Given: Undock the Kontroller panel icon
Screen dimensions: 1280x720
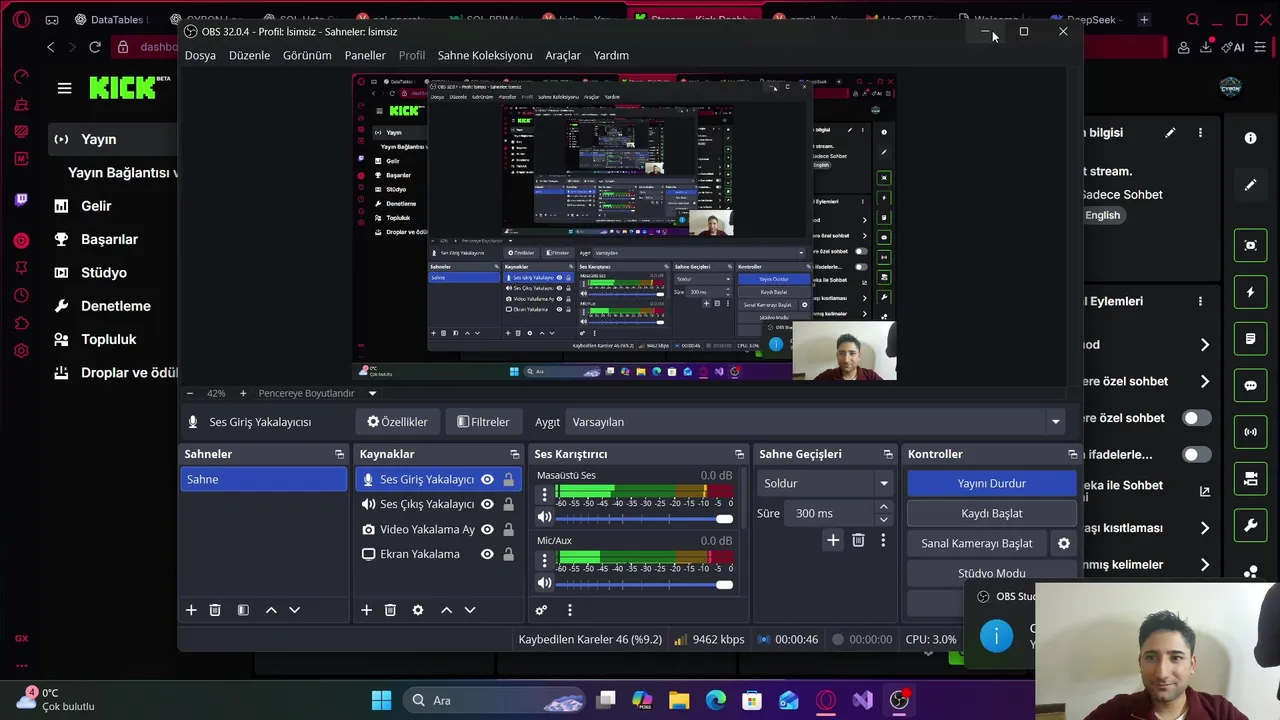Looking at the screenshot, I should 1072,454.
